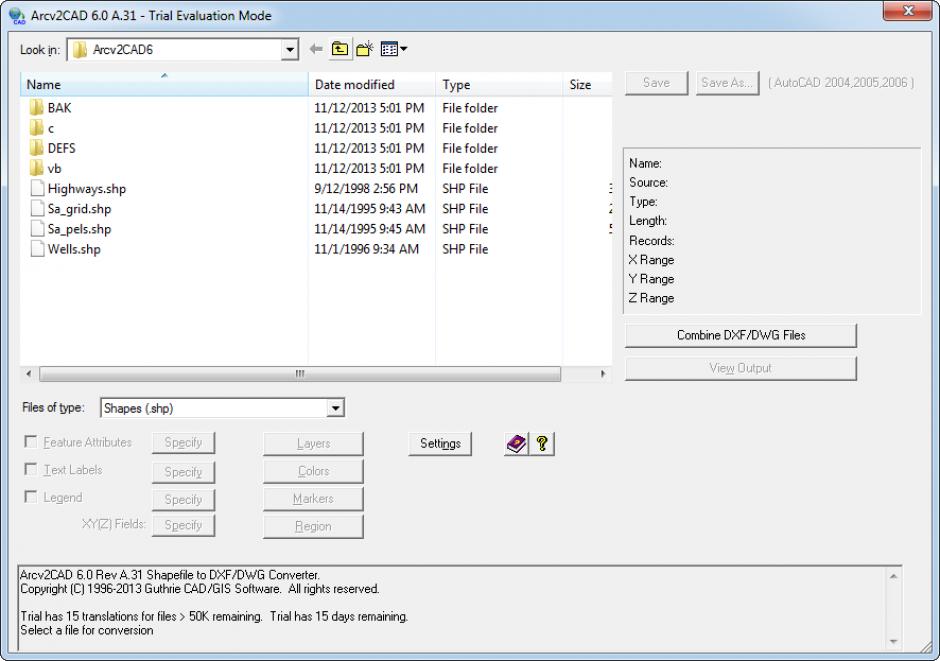940x661 pixels.
Task: Click SHP File type of Wells.shp
Action: (465, 249)
